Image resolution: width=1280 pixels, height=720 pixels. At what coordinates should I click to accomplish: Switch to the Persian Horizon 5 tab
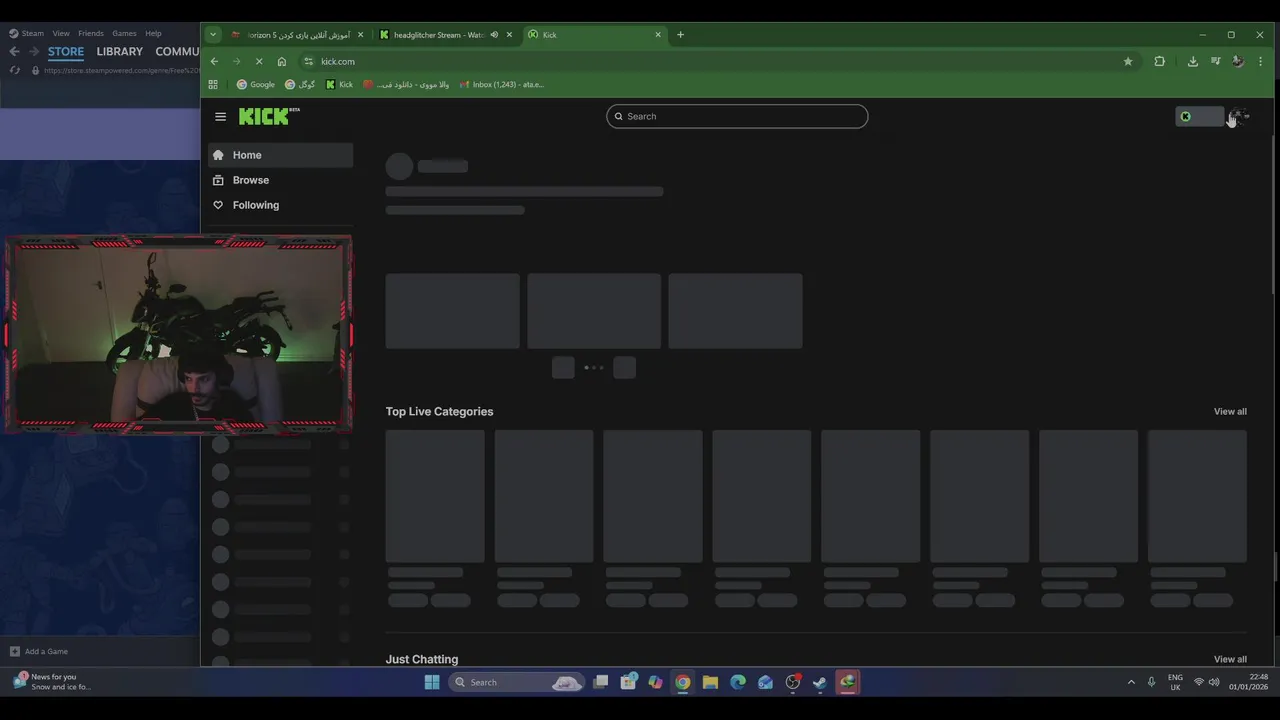pyautogui.click(x=297, y=35)
